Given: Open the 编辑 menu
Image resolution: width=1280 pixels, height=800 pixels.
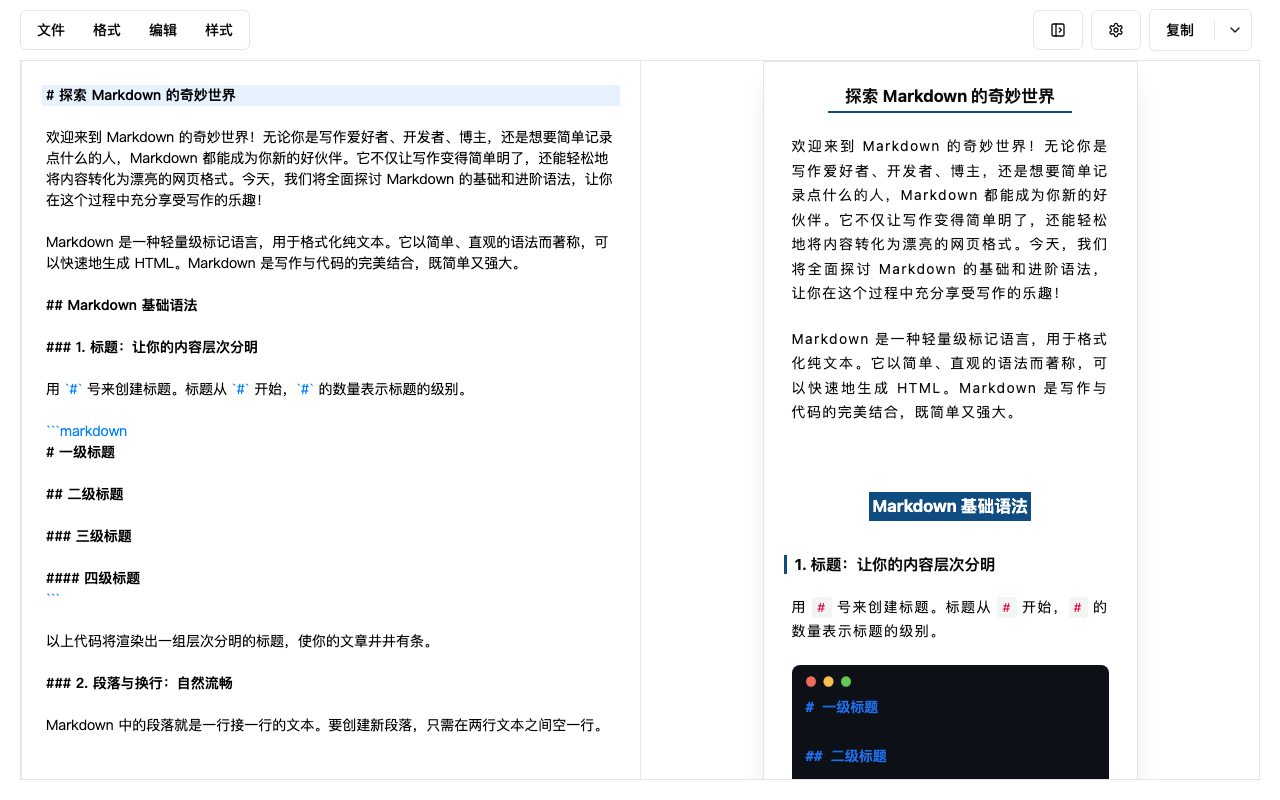Looking at the screenshot, I should pos(163,30).
